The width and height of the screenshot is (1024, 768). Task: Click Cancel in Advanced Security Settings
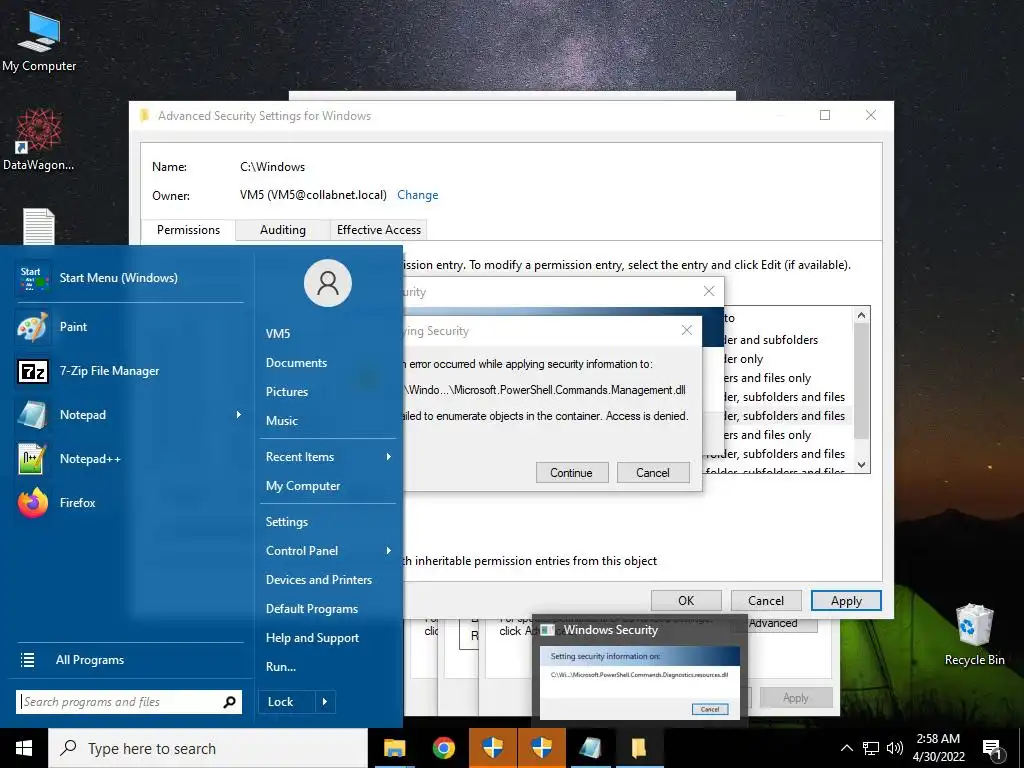pyautogui.click(x=765, y=601)
